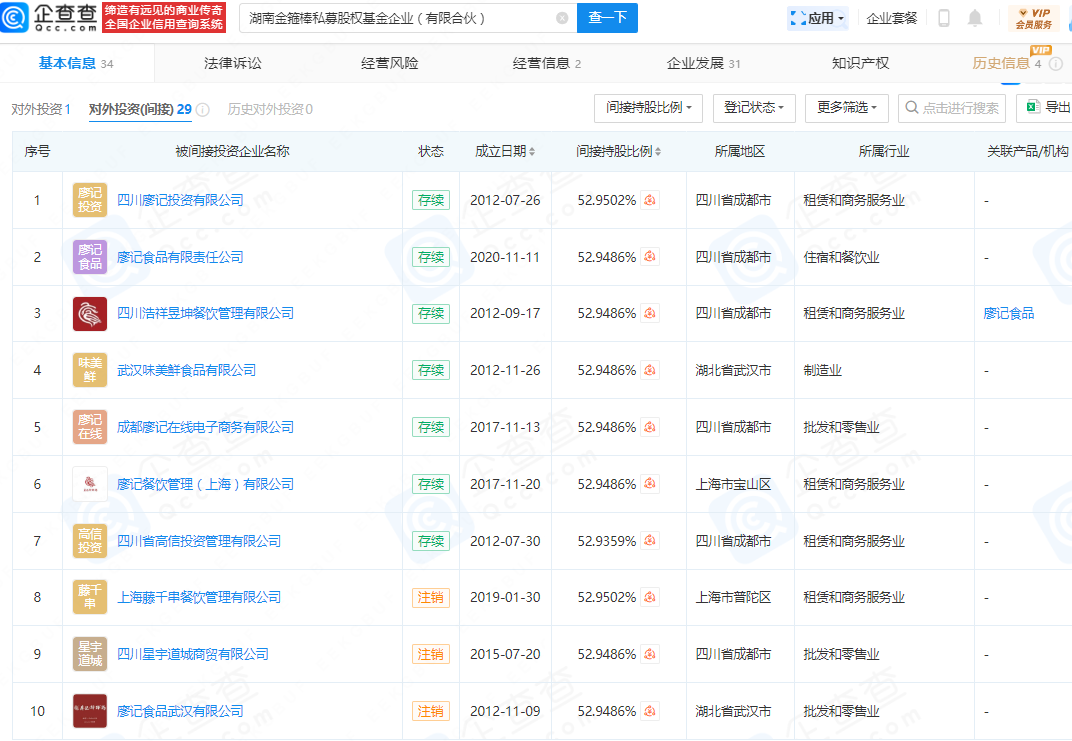Click the 点击进行搜索 table search box
The image size is (1072, 741).
coord(952,108)
